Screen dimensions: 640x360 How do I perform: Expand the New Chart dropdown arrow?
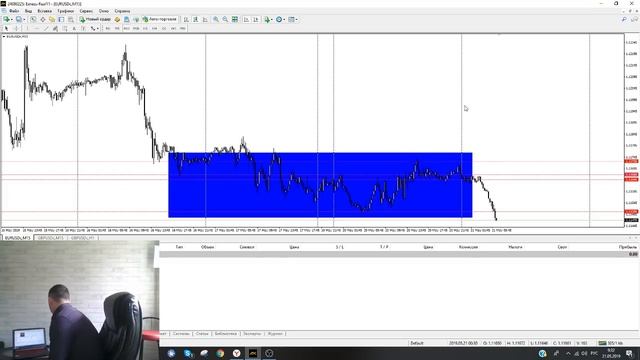(x=12, y=19)
